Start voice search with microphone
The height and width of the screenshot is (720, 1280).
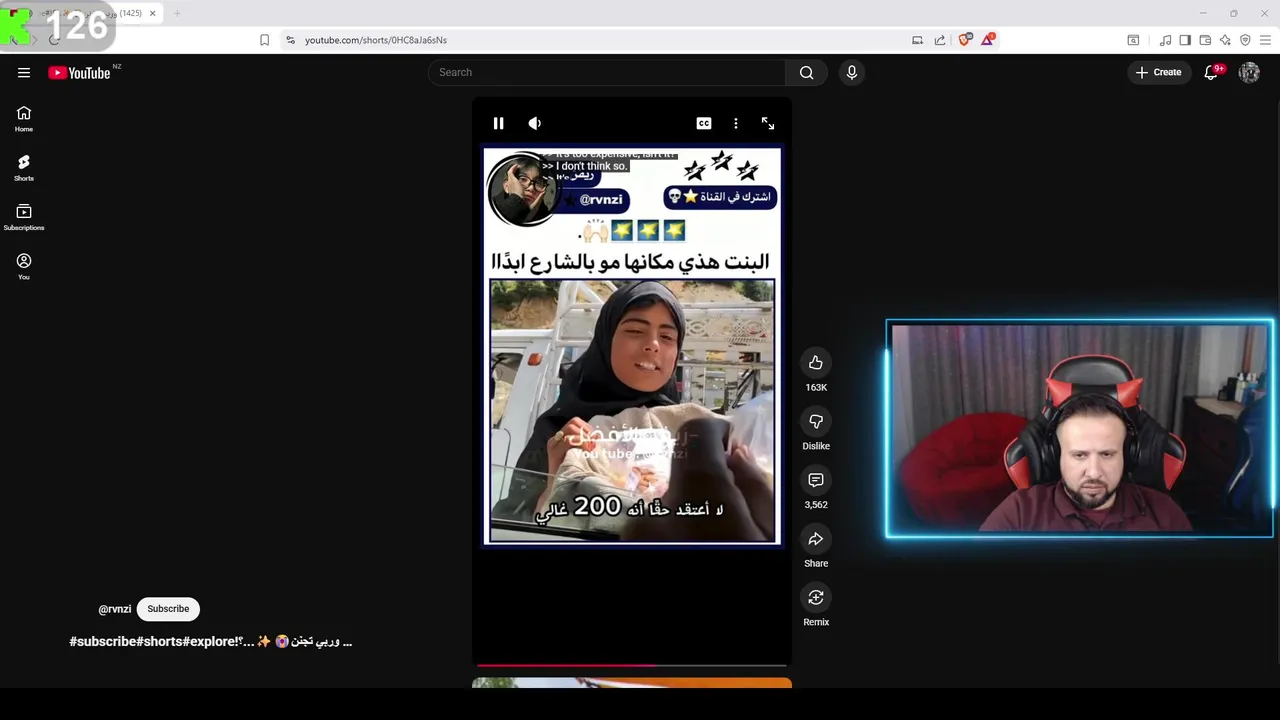pos(852,72)
